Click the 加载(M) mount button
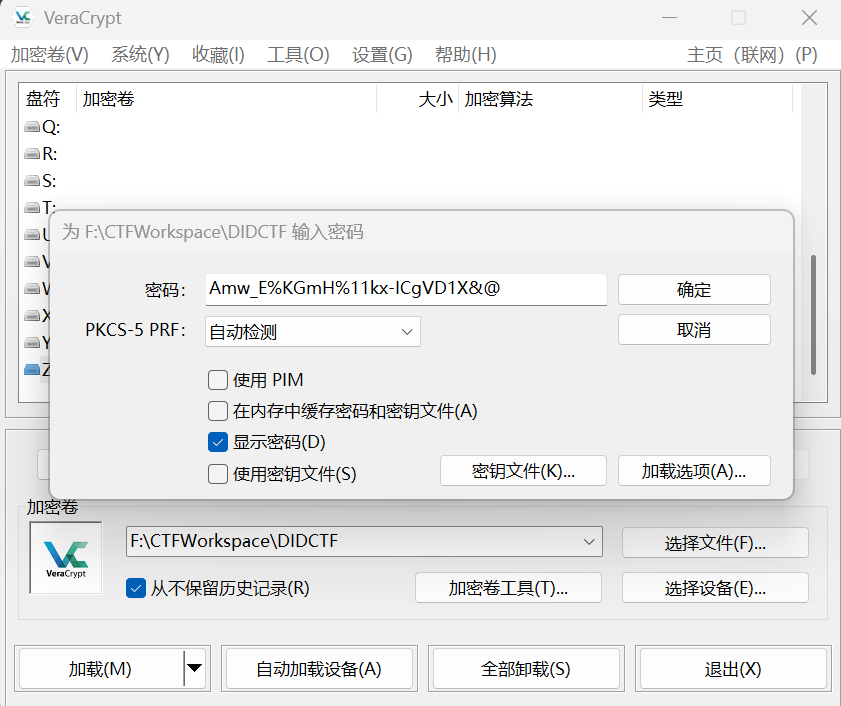 (101, 668)
